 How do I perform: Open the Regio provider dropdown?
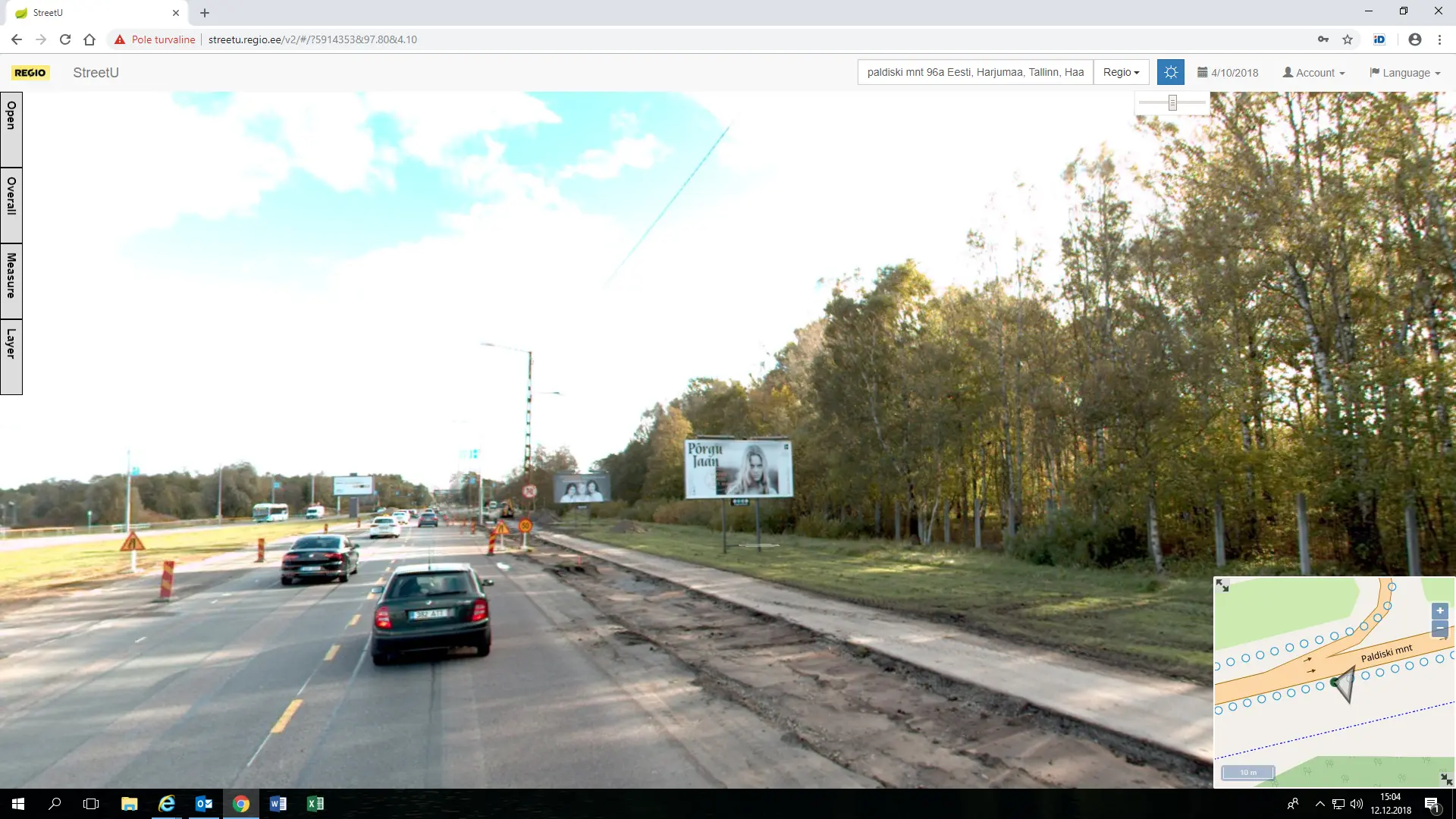[x=1121, y=73]
